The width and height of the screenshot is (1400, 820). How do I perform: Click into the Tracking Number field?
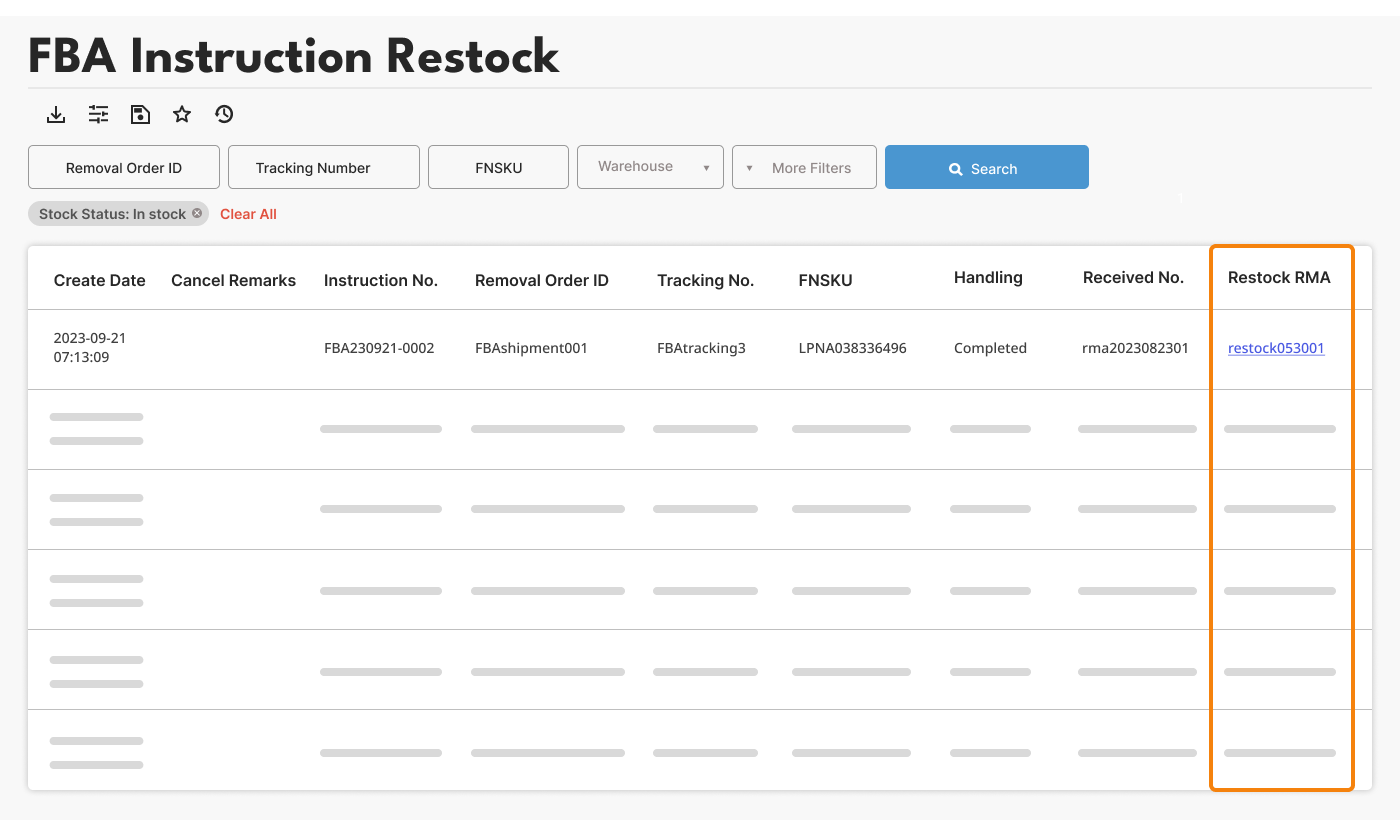point(323,168)
